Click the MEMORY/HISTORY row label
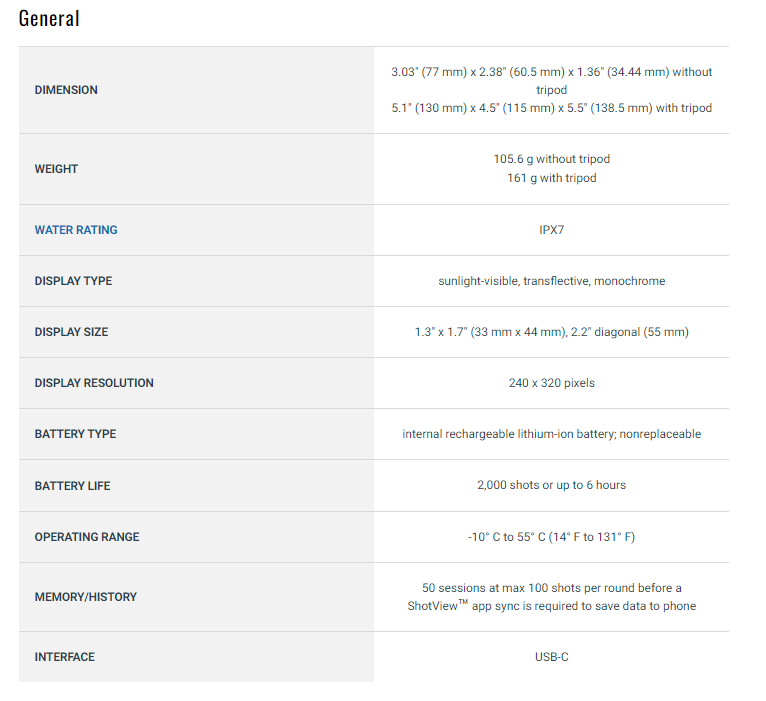This screenshot has height=701, width=766. coord(86,597)
